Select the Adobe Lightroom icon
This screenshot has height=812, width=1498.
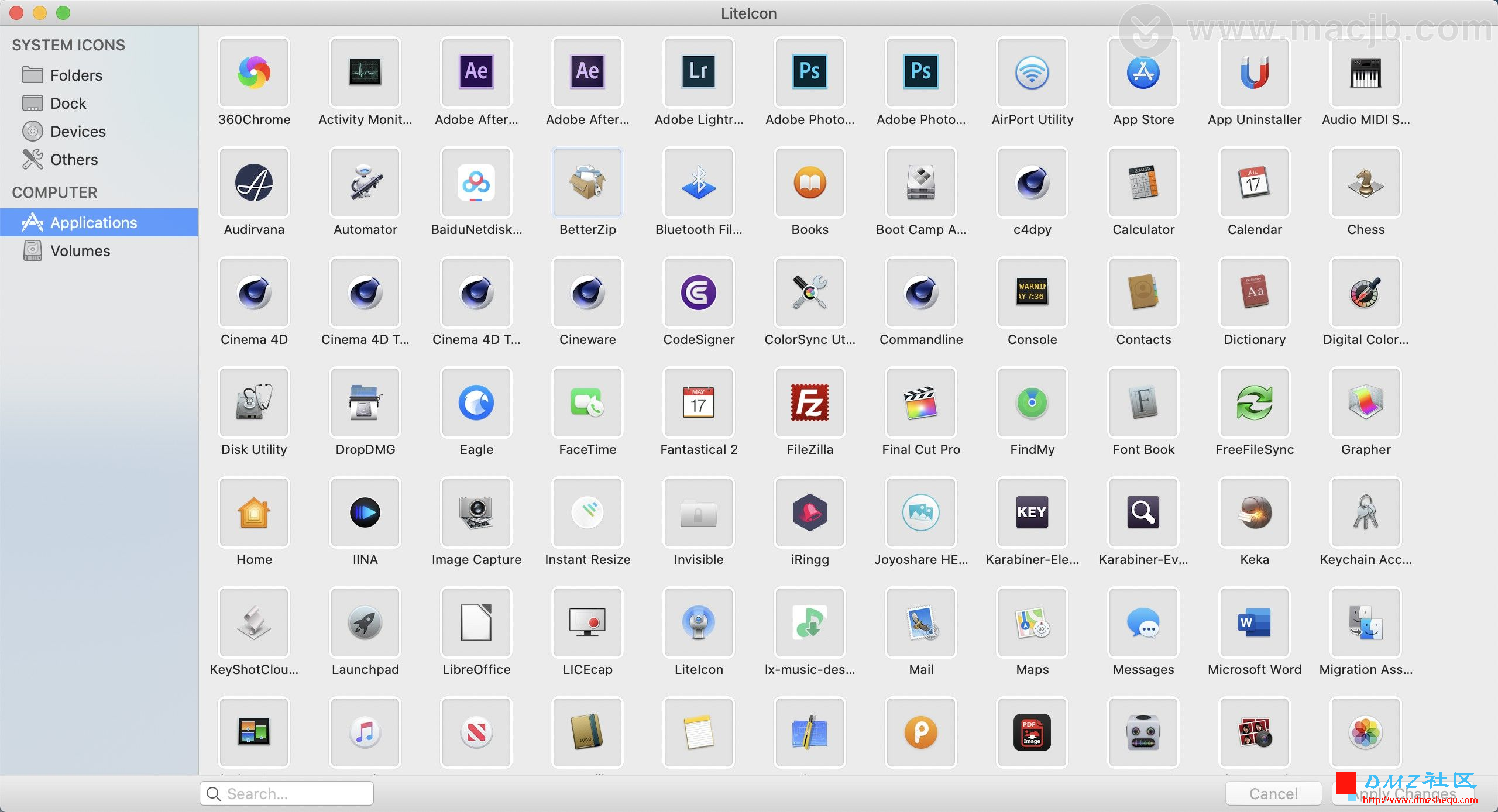click(699, 73)
